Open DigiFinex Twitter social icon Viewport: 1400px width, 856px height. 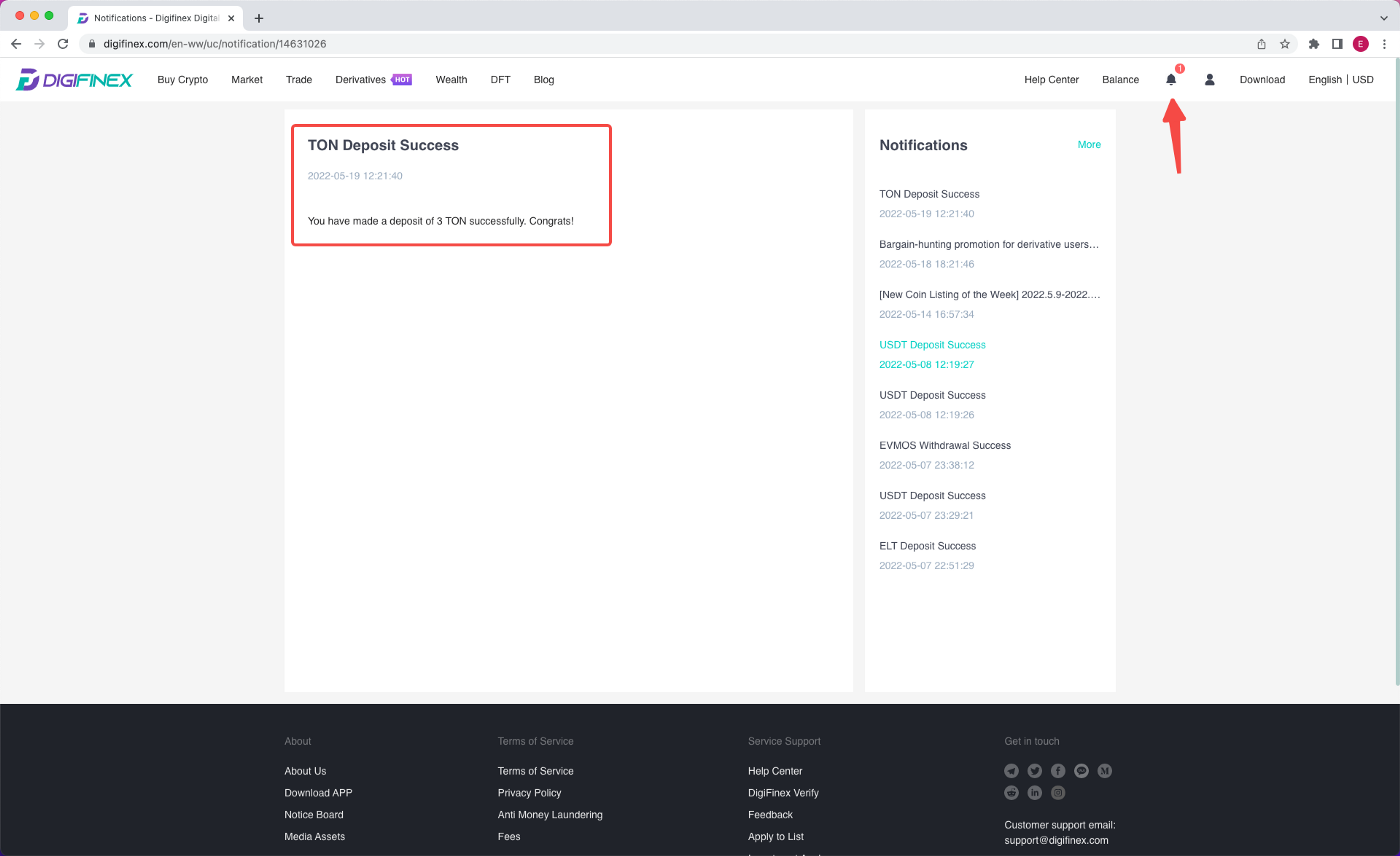1035,771
